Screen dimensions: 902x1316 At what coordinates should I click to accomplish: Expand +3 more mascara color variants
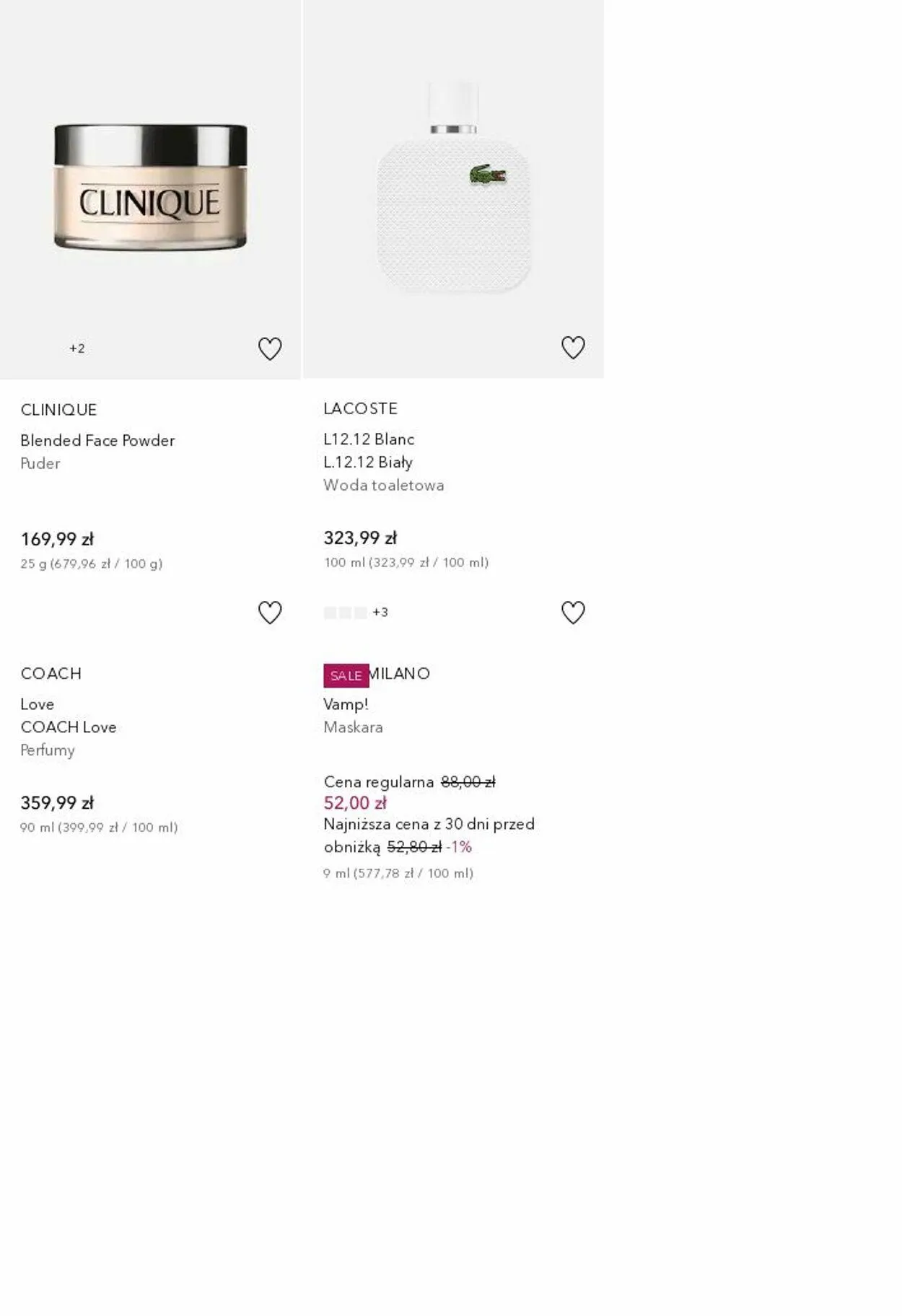380,613
